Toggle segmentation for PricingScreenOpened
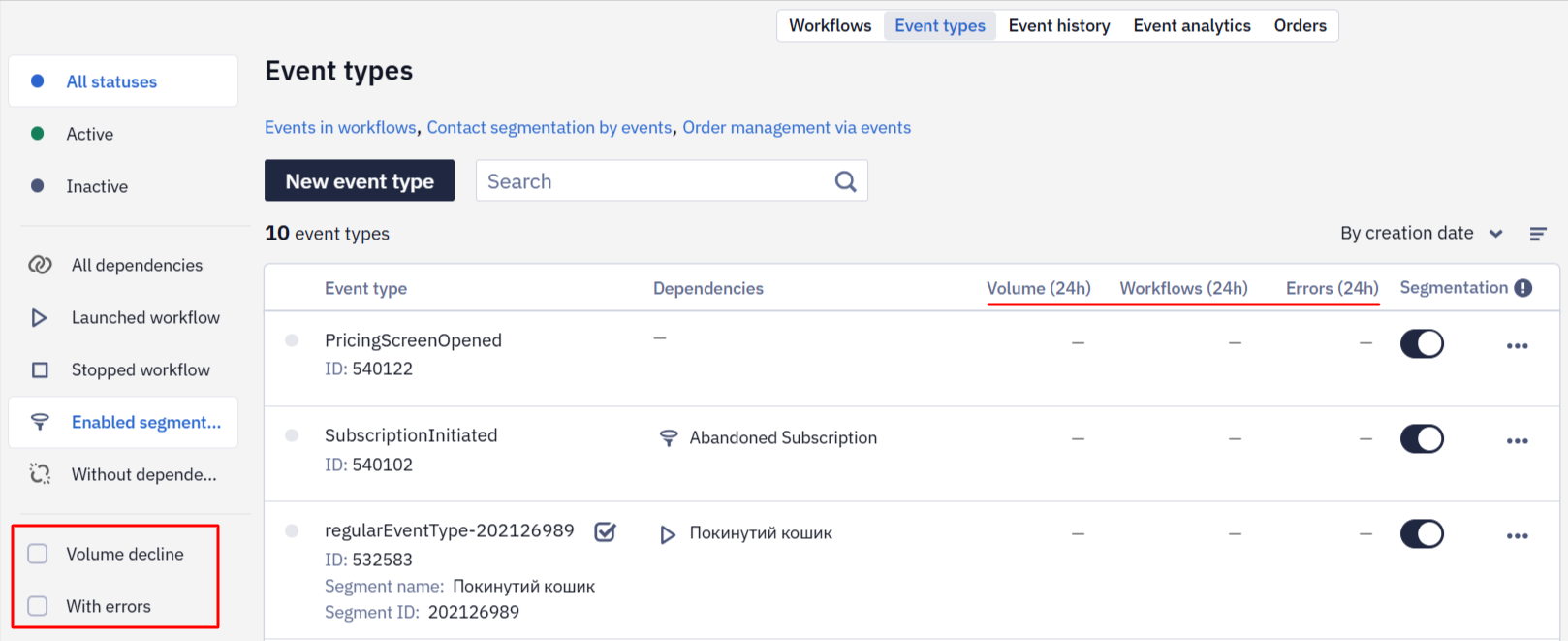This screenshot has height=641, width=1568. [x=1422, y=343]
